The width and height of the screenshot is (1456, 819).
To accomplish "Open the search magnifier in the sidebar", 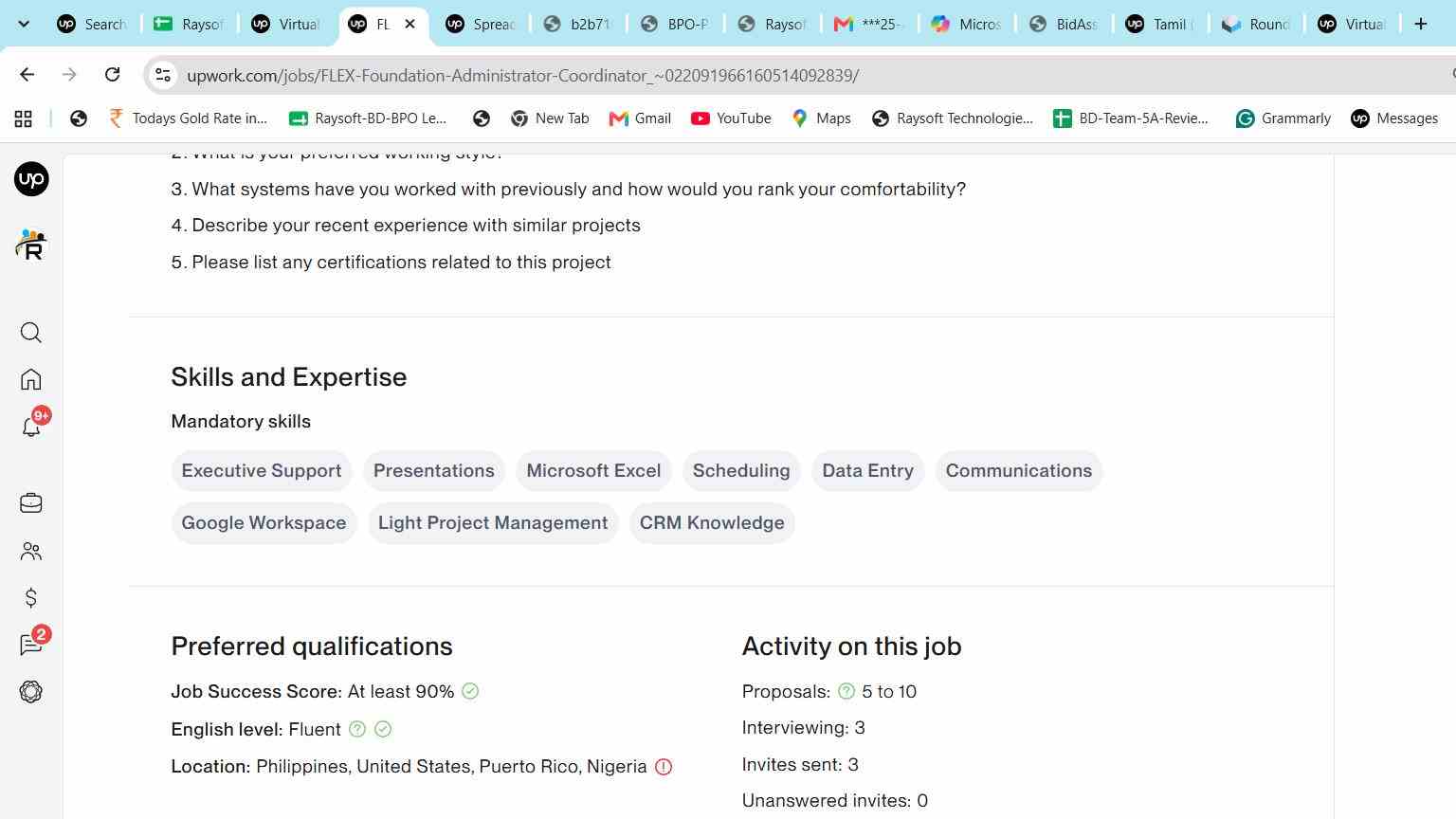I will click(31, 333).
